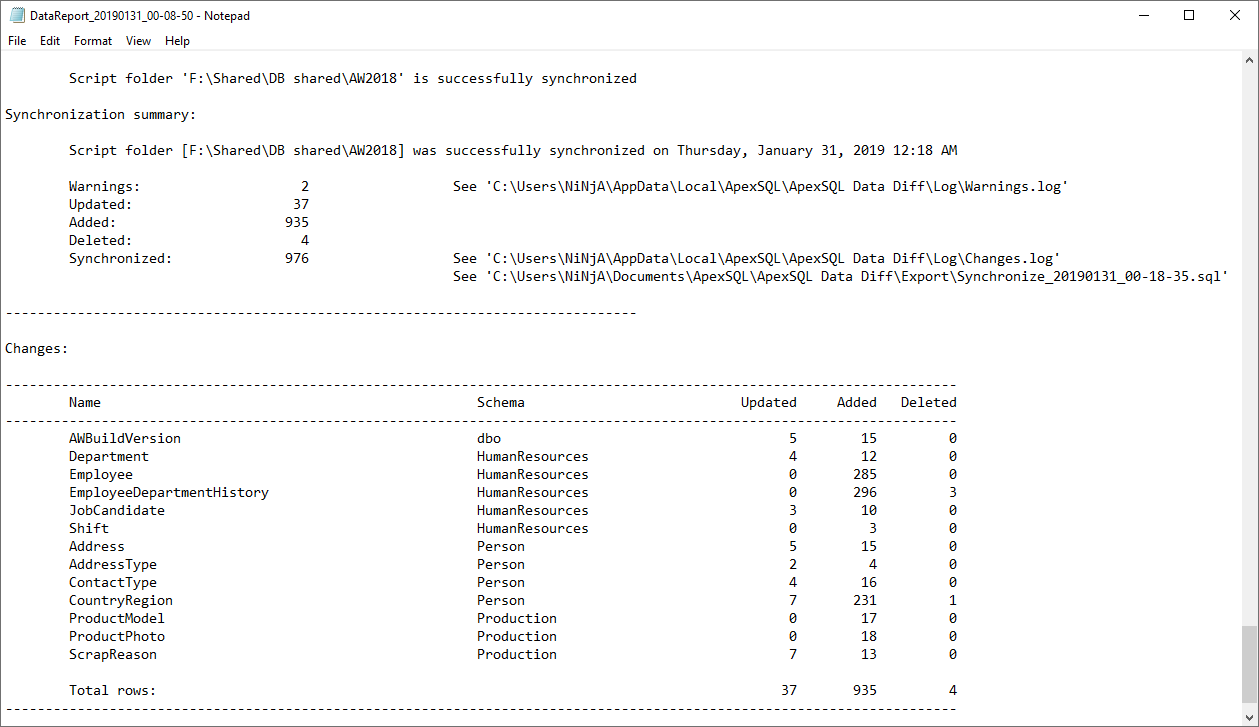Click the Notepad icon in title bar
This screenshot has width=1259, height=727.
click(x=16, y=15)
